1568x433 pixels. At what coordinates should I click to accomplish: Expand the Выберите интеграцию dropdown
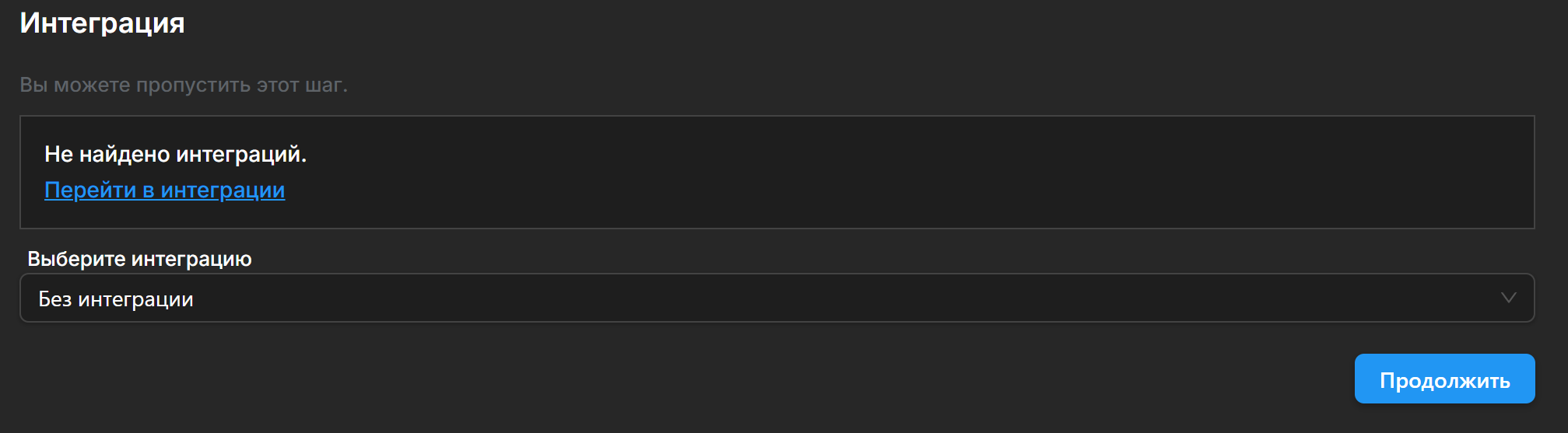coord(777,299)
